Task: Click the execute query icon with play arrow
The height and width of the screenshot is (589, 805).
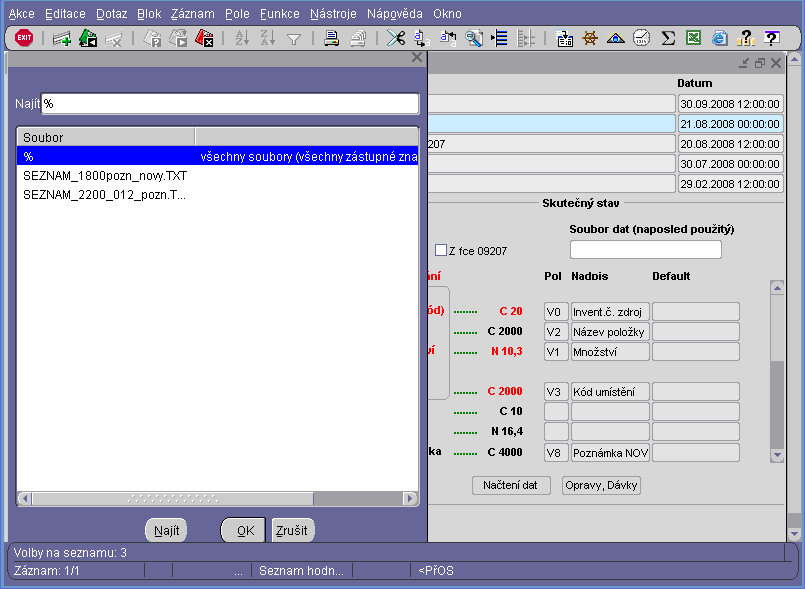Action: click(x=178, y=39)
